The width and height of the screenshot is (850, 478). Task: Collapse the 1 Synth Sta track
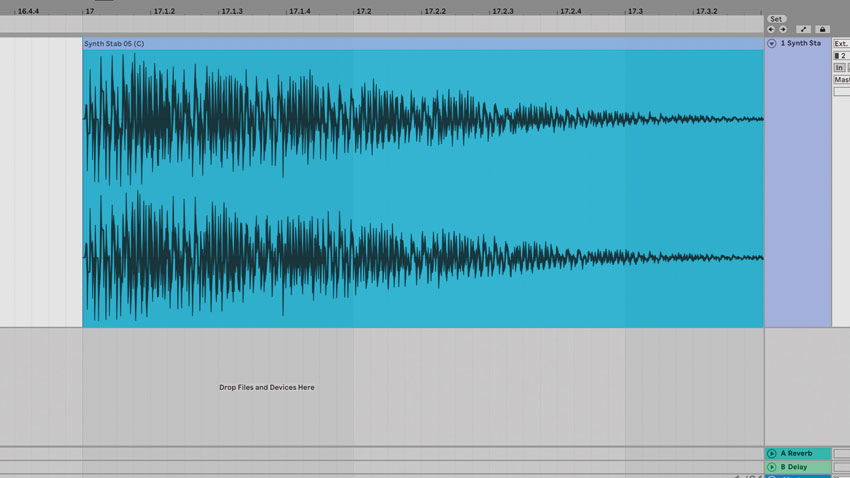[771, 43]
